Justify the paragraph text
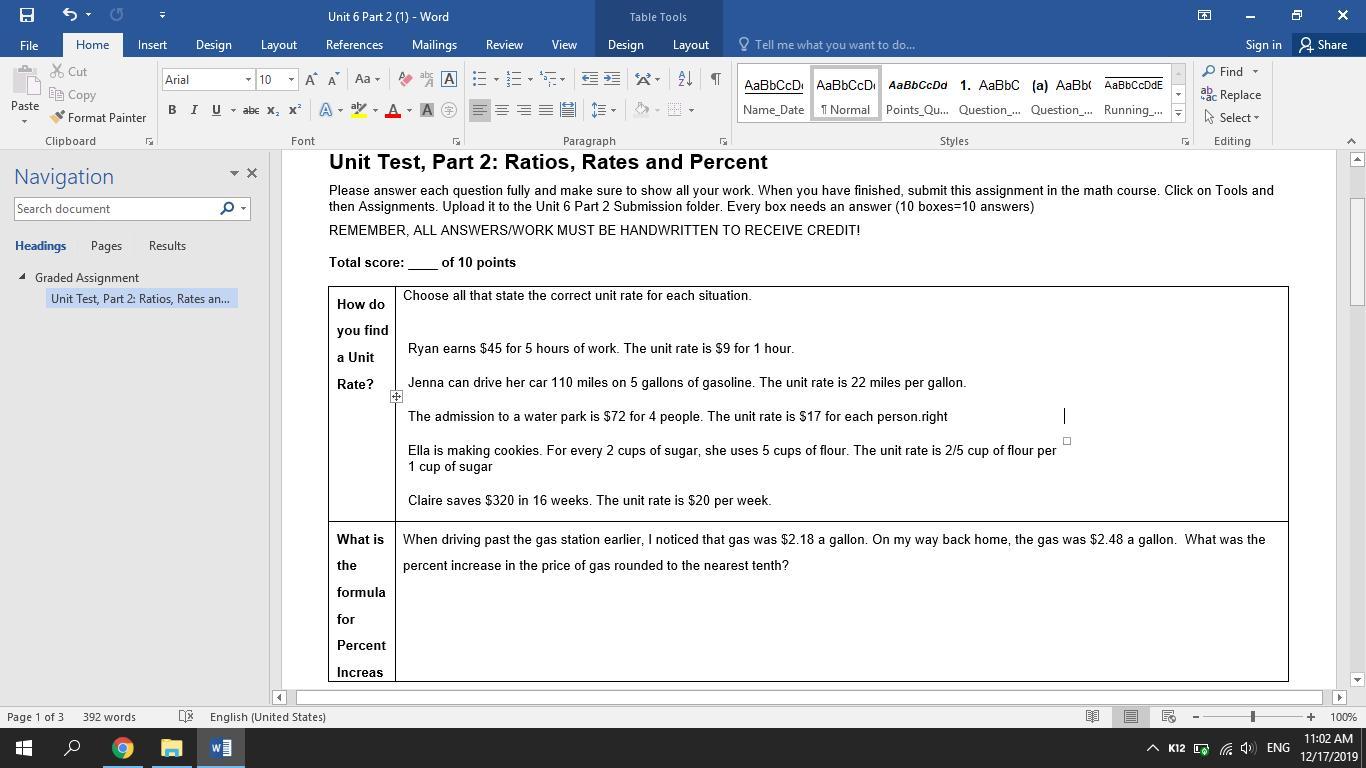The width and height of the screenshot is (1366, 768). coord(546,110)
